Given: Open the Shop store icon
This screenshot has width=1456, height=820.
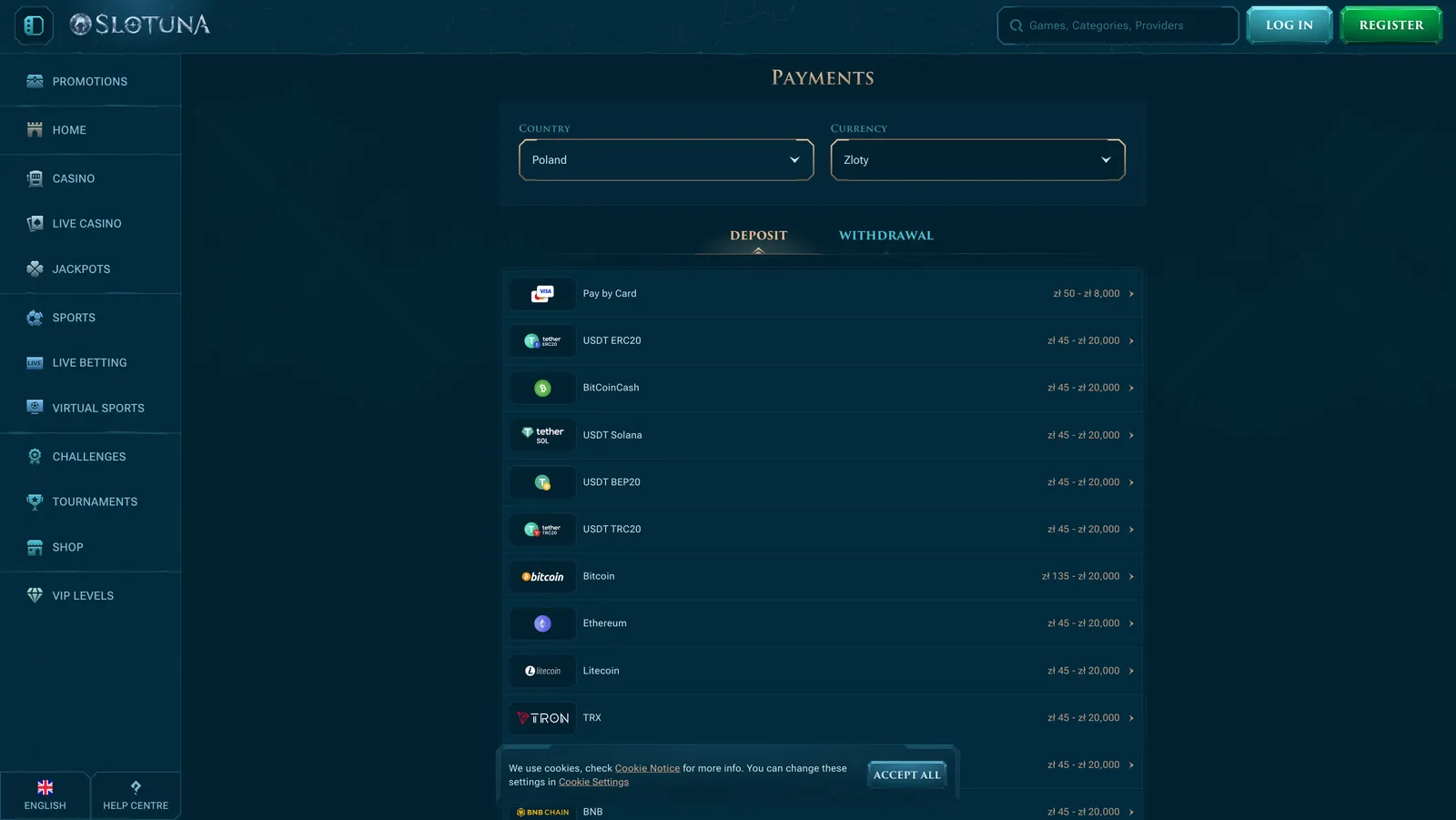Looking at the screenshot, I should tap(35, 547).
